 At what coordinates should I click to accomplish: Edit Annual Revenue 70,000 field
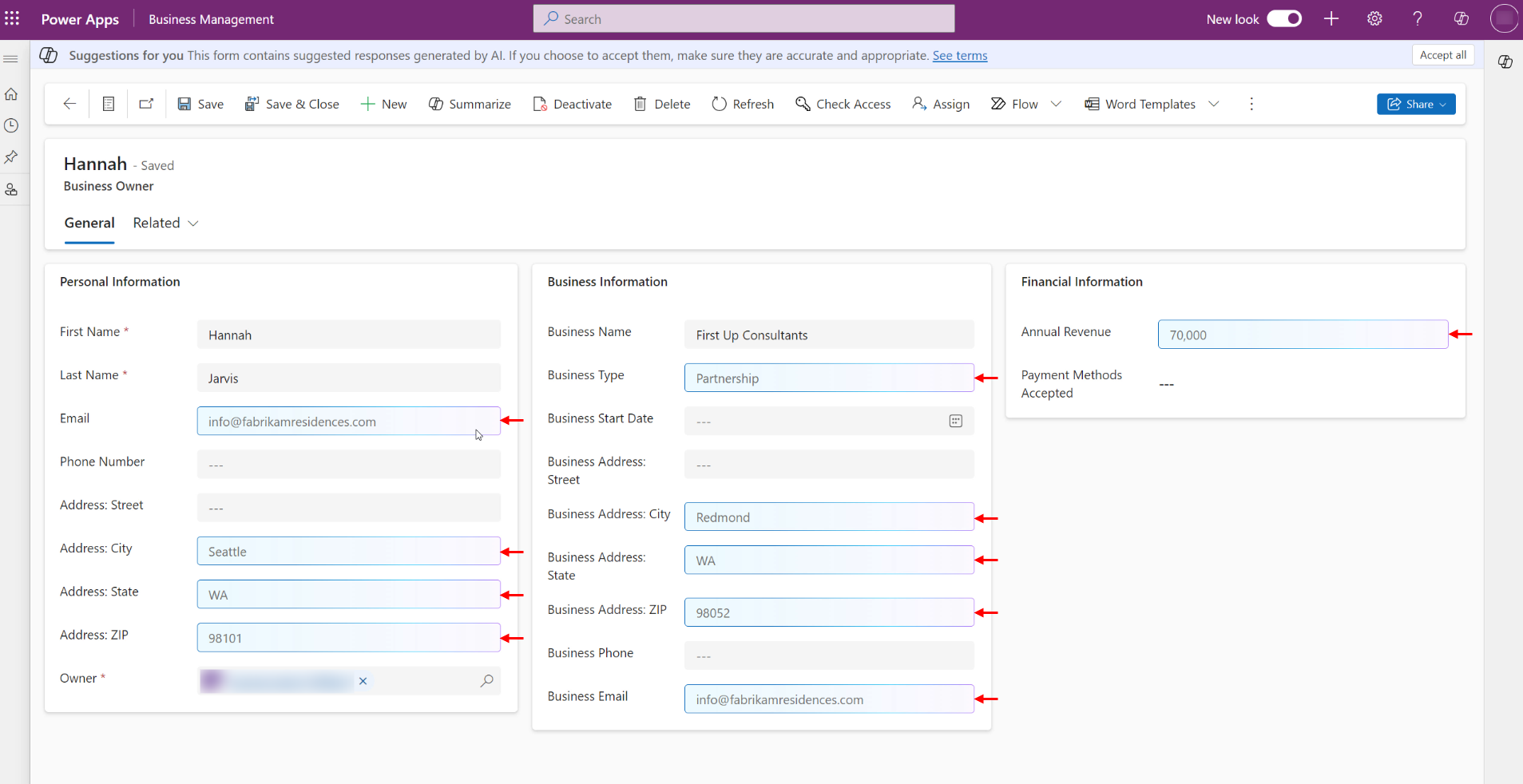coord(1303,335)
